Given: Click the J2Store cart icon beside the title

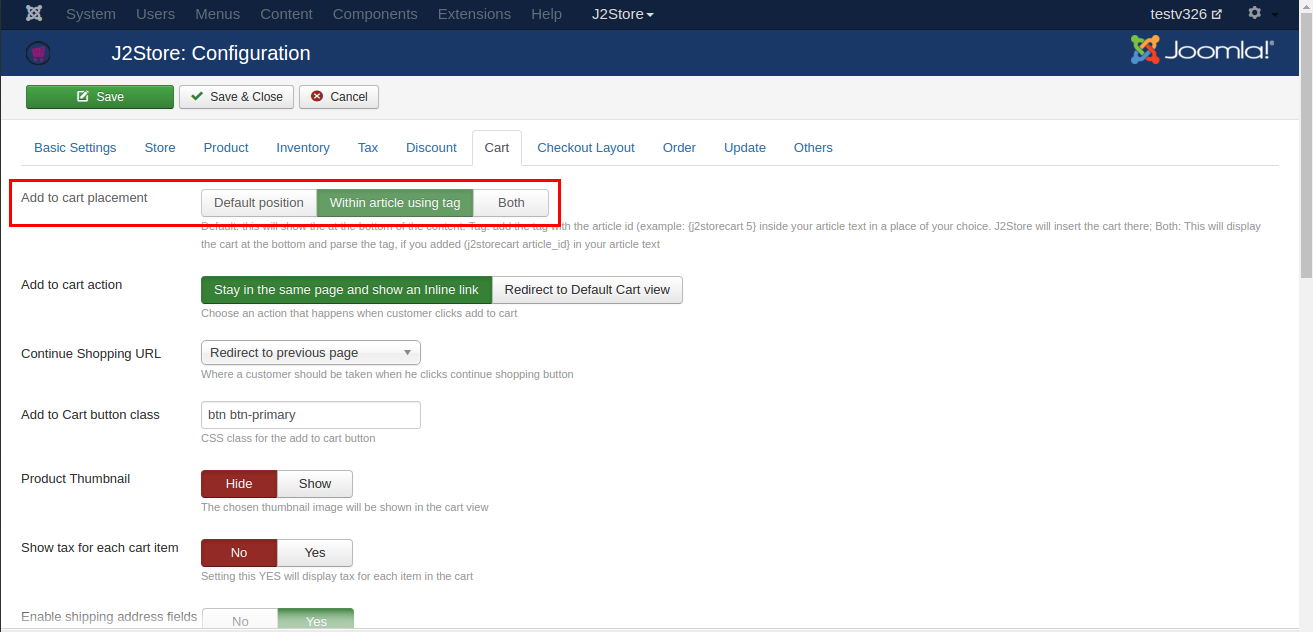Looking at the screenshot, I should click(38, 53).
